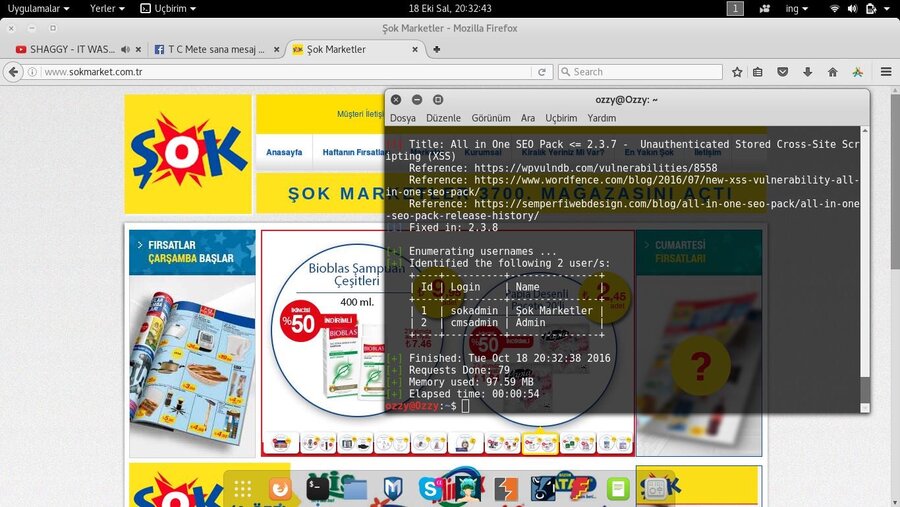Screen dimensions: 900x507
Task: Close the T C Mete Facebook tab
Action: [x=277, y=49]
